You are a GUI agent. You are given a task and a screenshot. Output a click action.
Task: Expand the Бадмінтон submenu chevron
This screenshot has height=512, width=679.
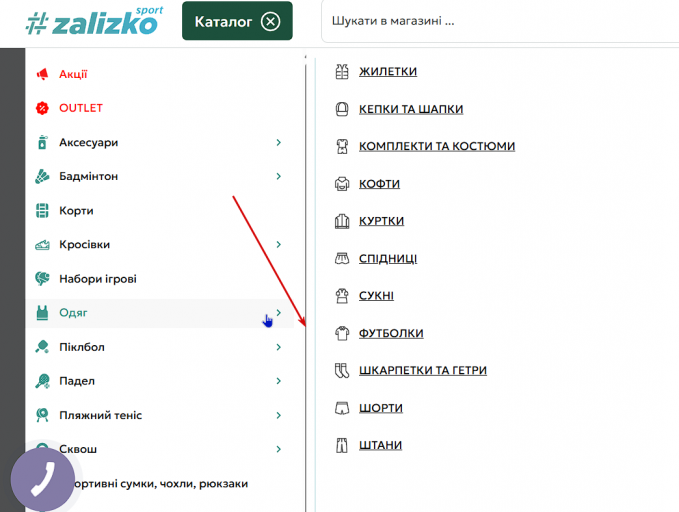[278, 176]
